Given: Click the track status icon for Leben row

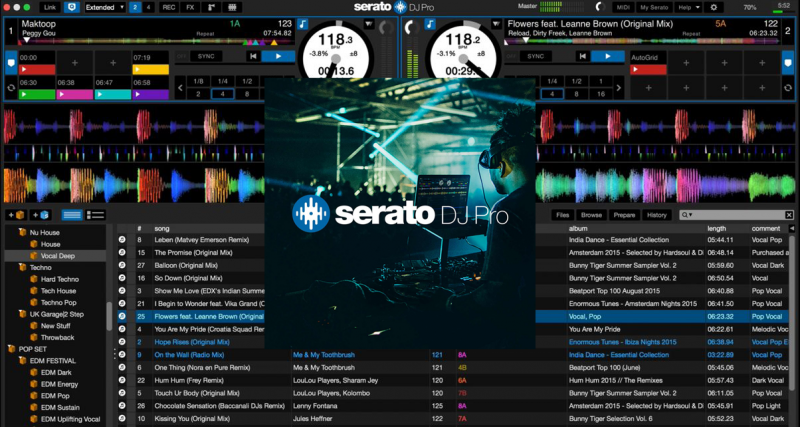Looking at the screenshot, I should click(x=122, y=240).
